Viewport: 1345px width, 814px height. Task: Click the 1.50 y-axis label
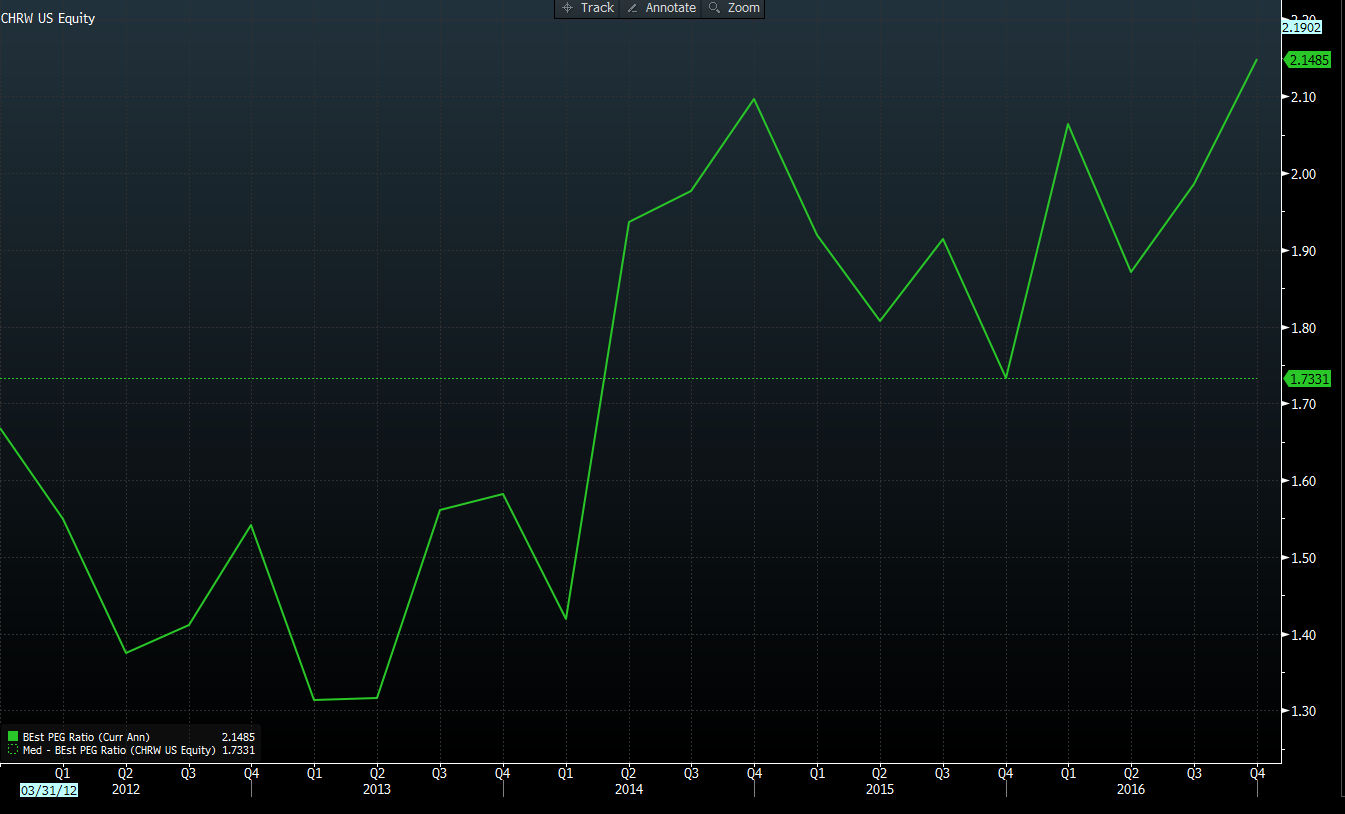click(1302, 558)
